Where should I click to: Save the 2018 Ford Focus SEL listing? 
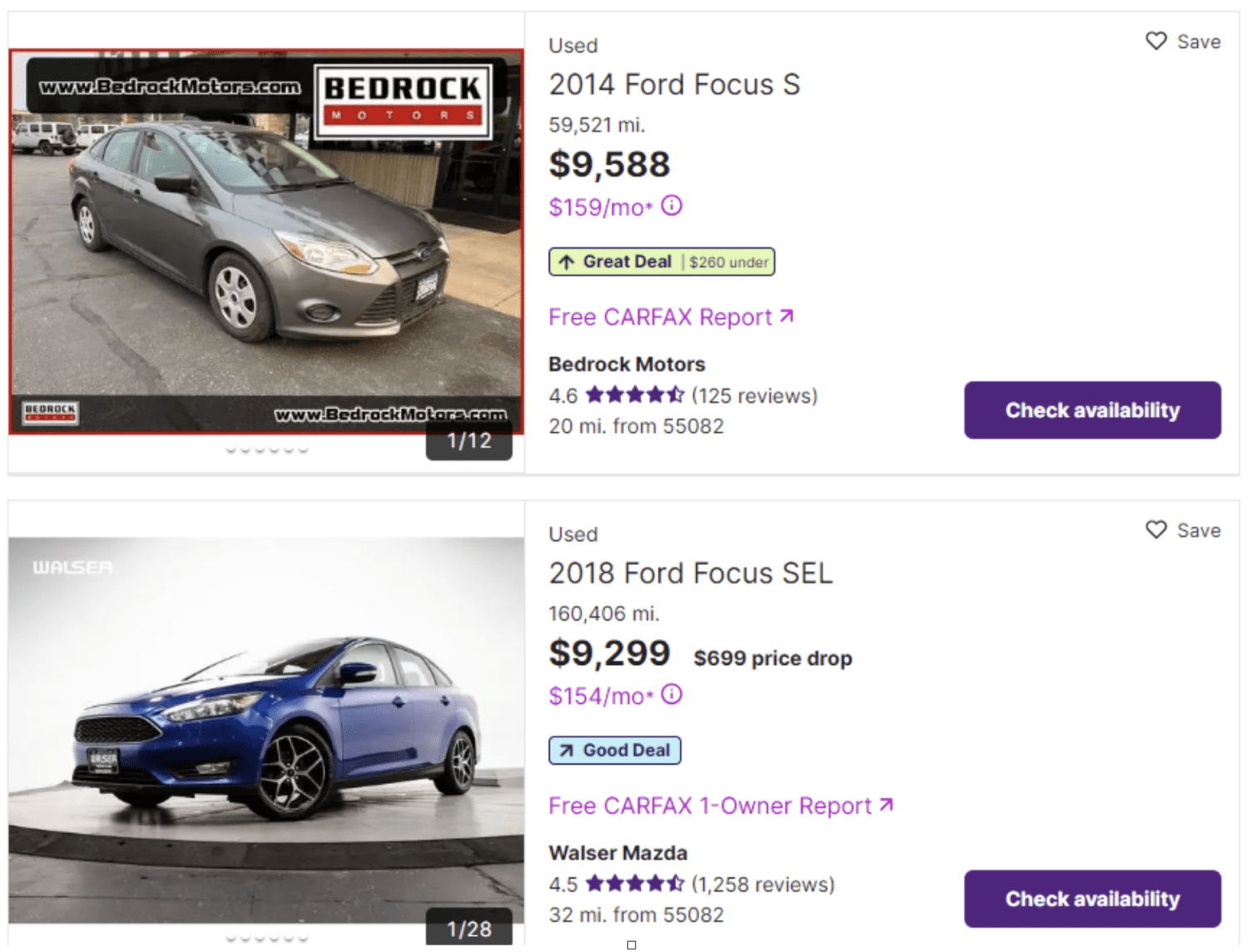(x=1182, y=530)
